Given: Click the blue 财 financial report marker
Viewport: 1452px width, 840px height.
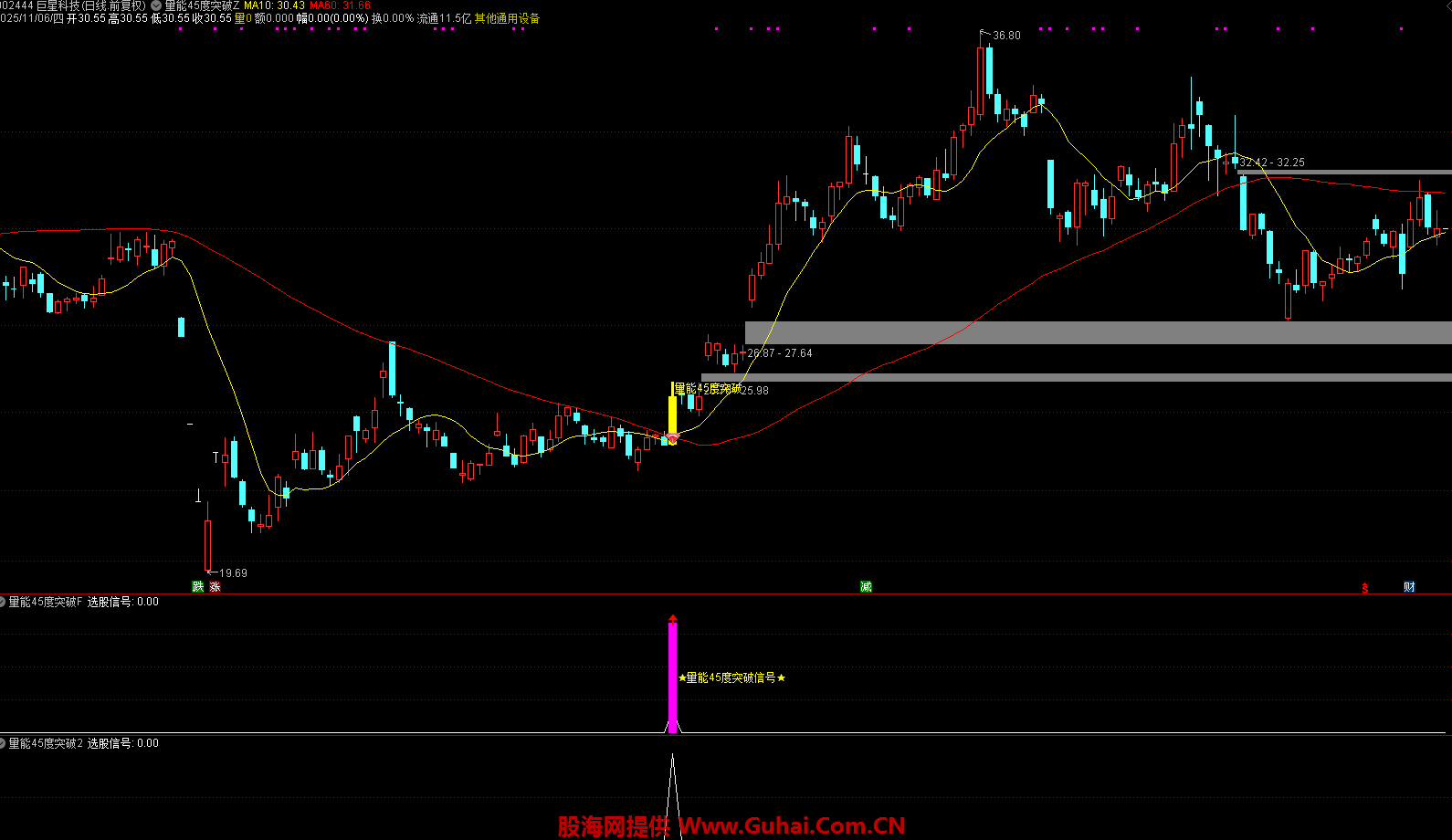Looking at the screenshot, I should [1409, 586].
